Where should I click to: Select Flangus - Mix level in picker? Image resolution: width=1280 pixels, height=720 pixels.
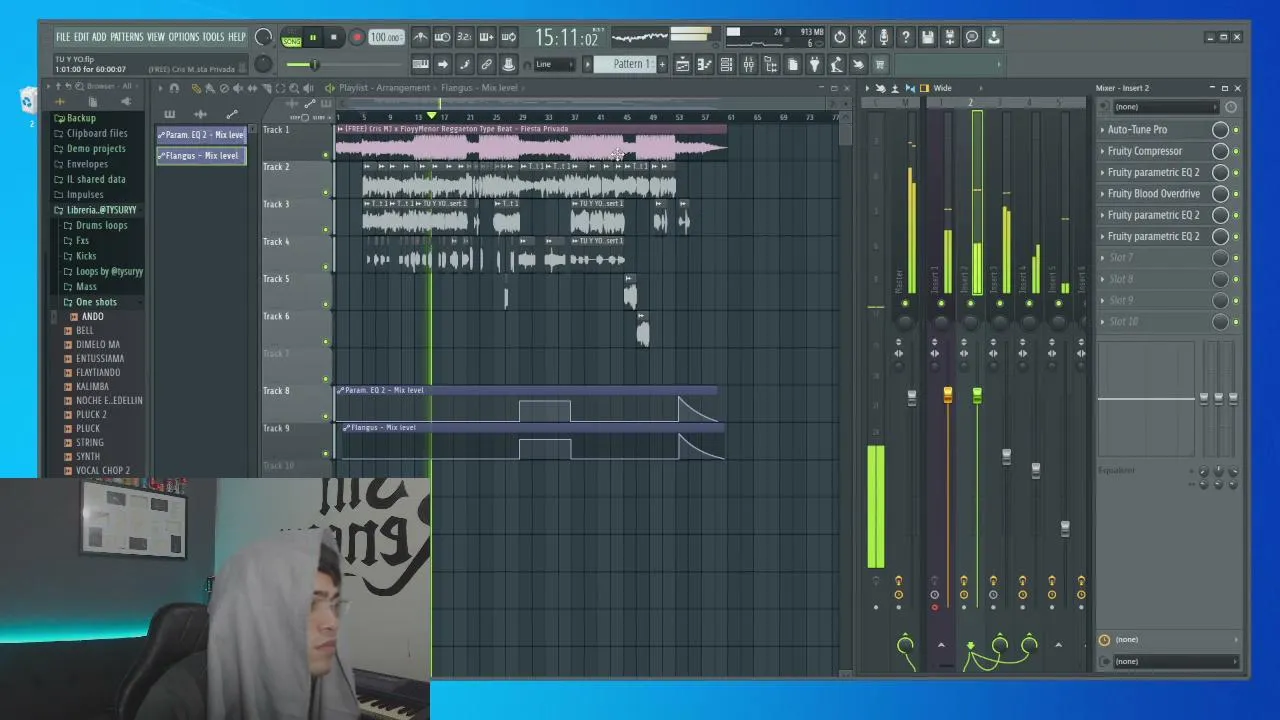[201, 156]
